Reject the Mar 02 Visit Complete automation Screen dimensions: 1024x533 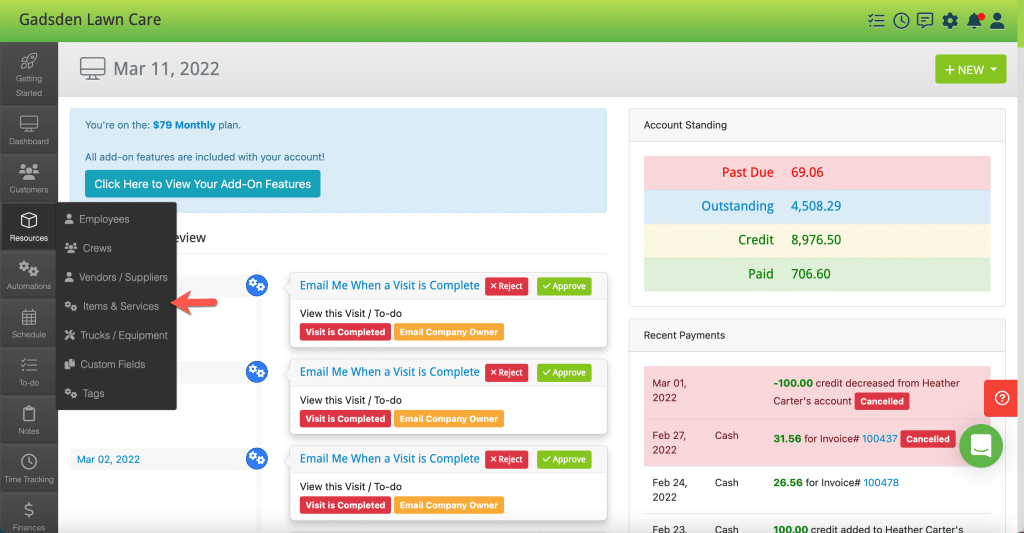(506, 459)
